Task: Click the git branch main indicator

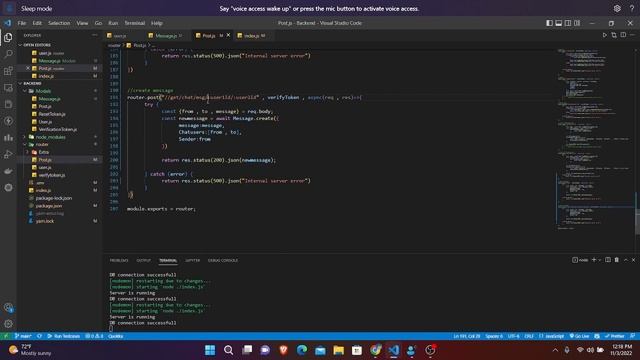Action: tap(23, 336)
